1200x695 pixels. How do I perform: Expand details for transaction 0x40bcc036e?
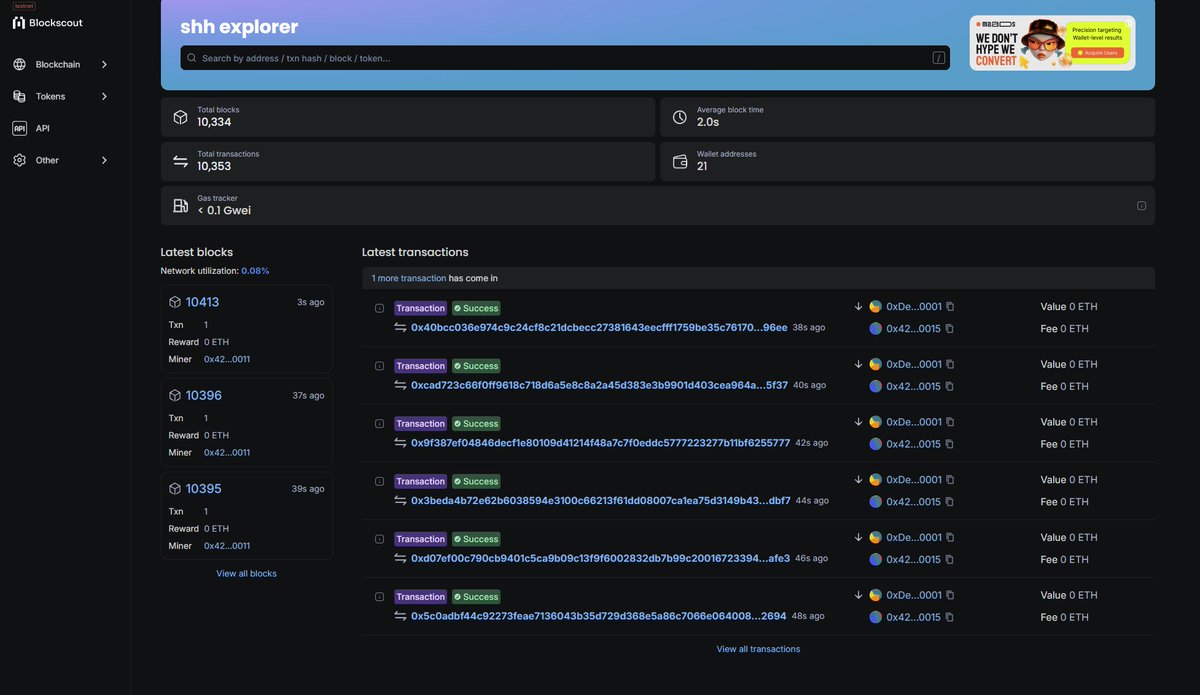click(x=379, y=308)
